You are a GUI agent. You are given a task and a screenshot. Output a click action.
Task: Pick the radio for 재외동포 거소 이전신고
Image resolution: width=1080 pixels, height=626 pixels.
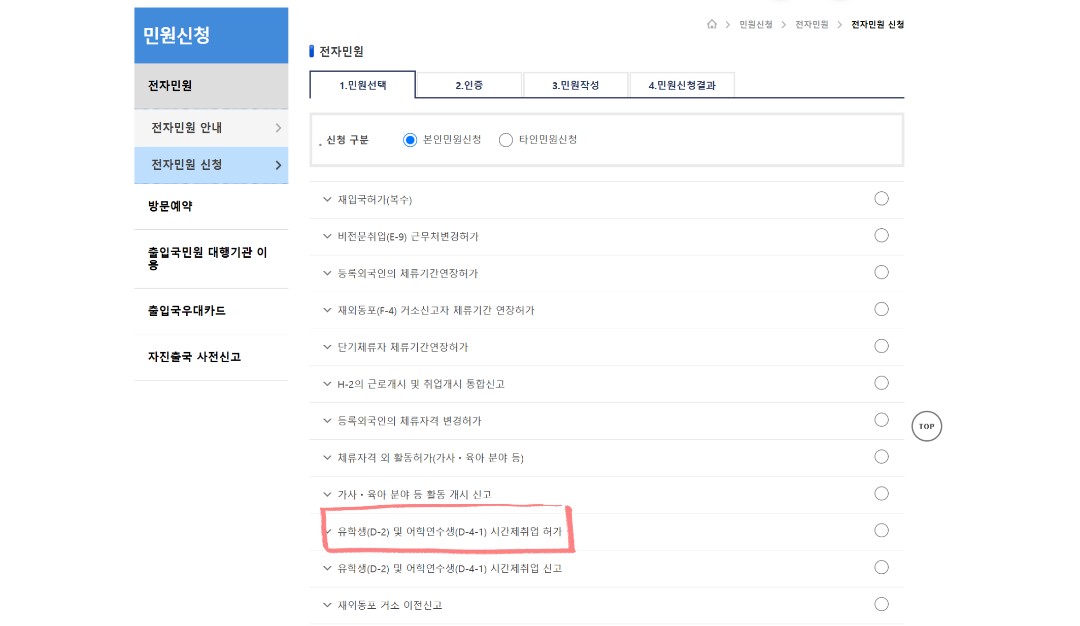pyautogui.click(x=881, y=604)
